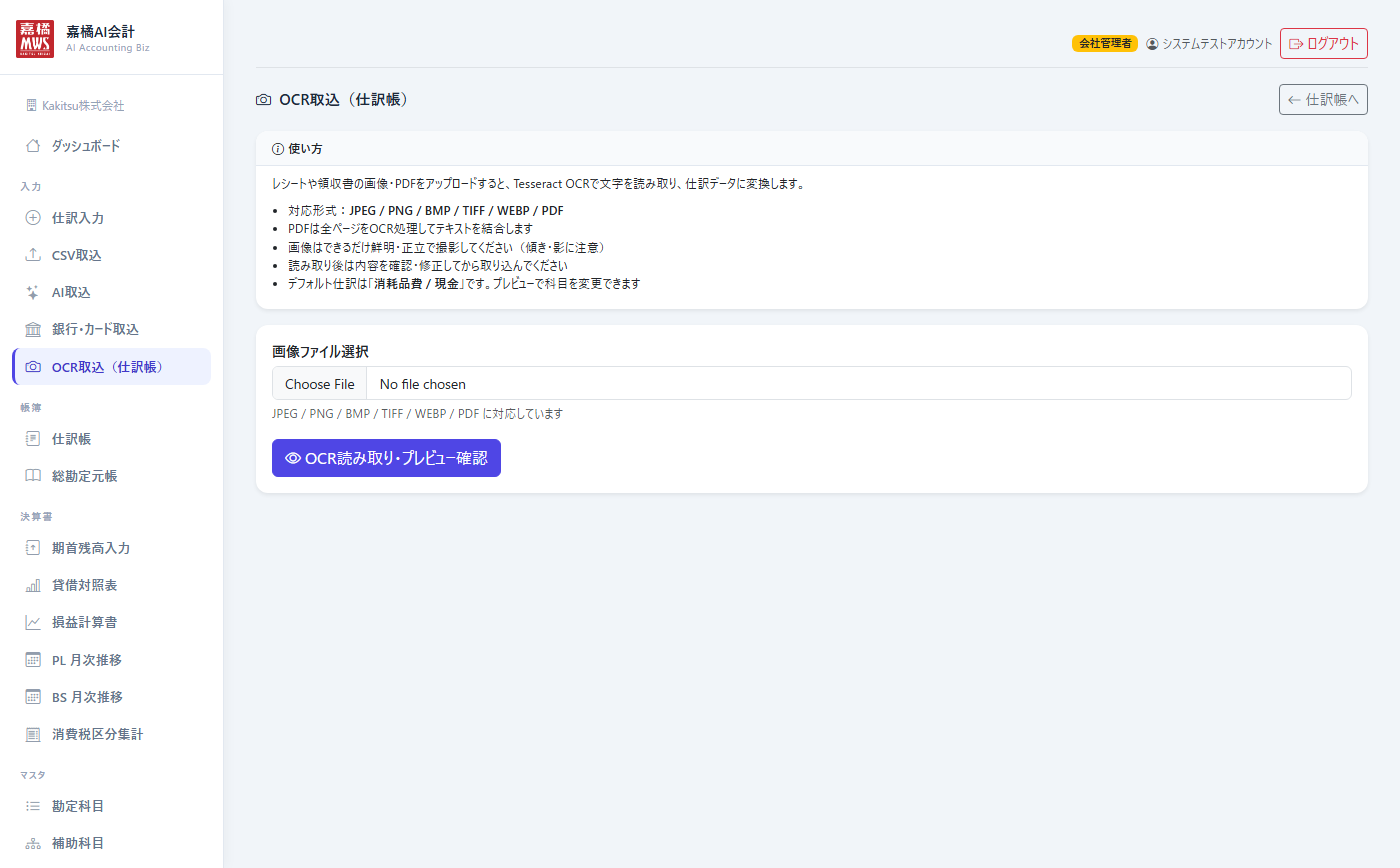Click the 勘定科目 list icon
Viewport: 1400px width, 868px height.
(33, 806)
